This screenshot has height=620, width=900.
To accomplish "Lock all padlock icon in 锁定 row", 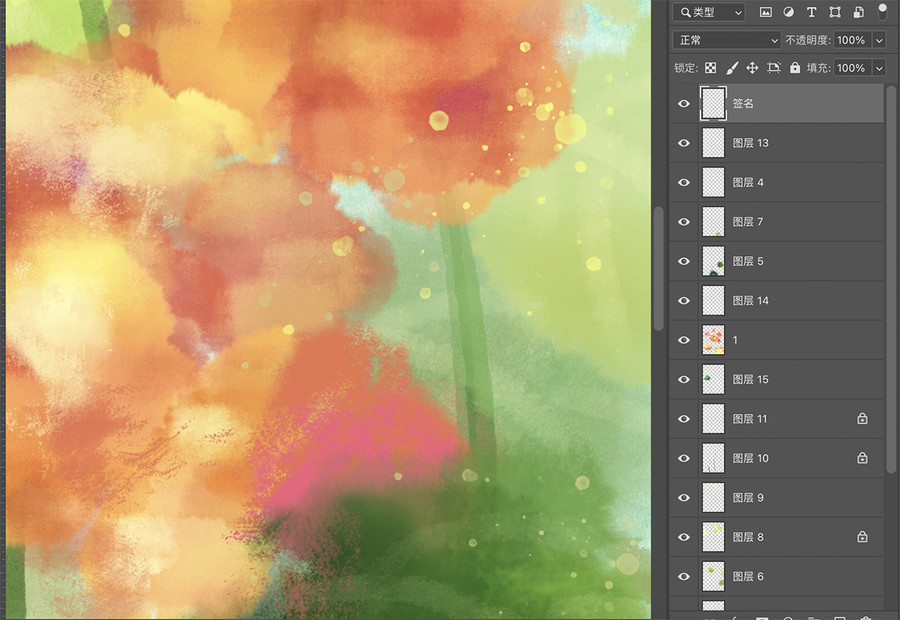I will (x=795, y=68).
